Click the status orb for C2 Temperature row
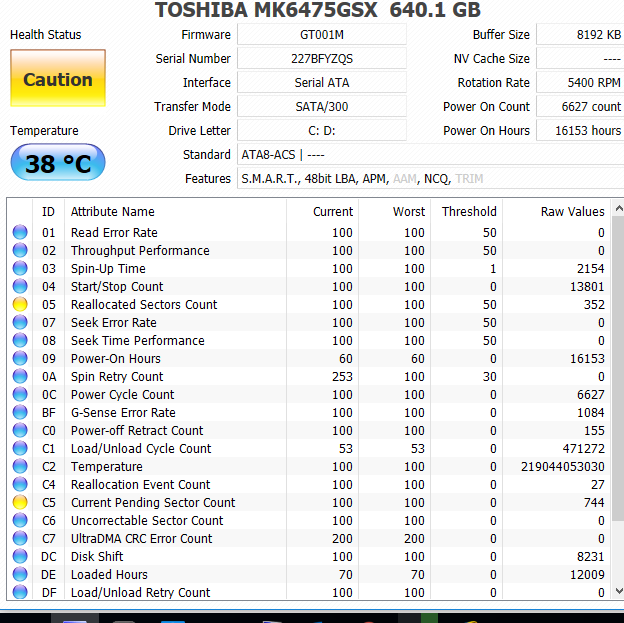 tap(20, 467)
